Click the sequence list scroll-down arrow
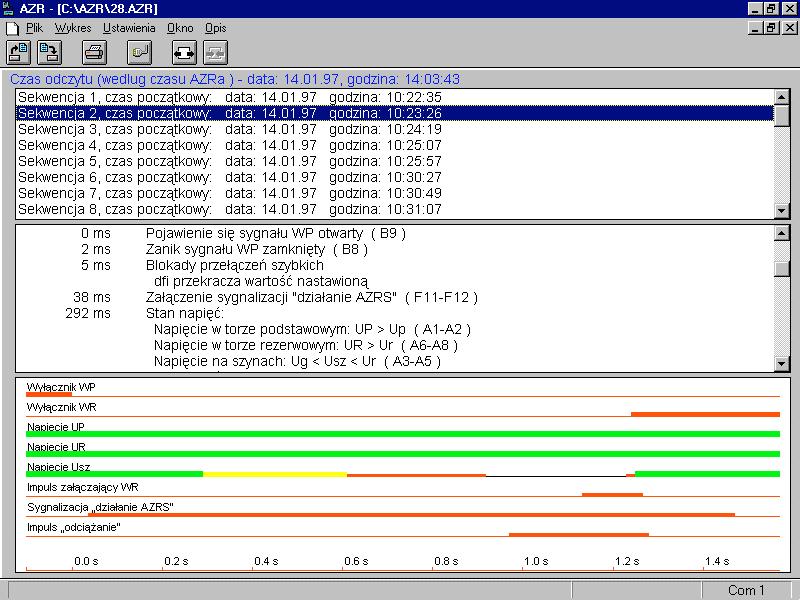This screenshot has height=600, width=800. pos(782,210)
